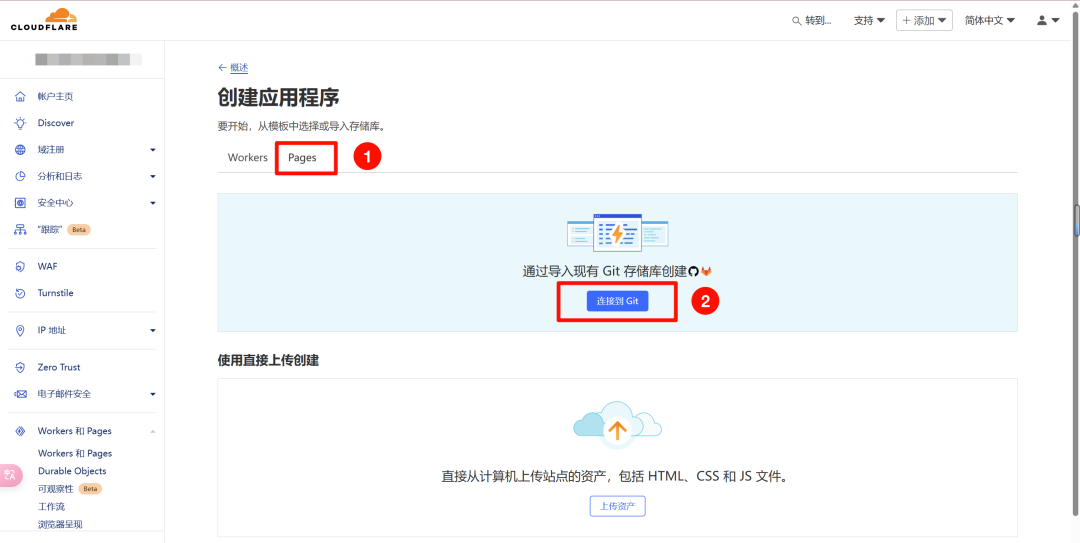
Task: Click the 跟踪 Beta badge
Action: pos(79,229)
